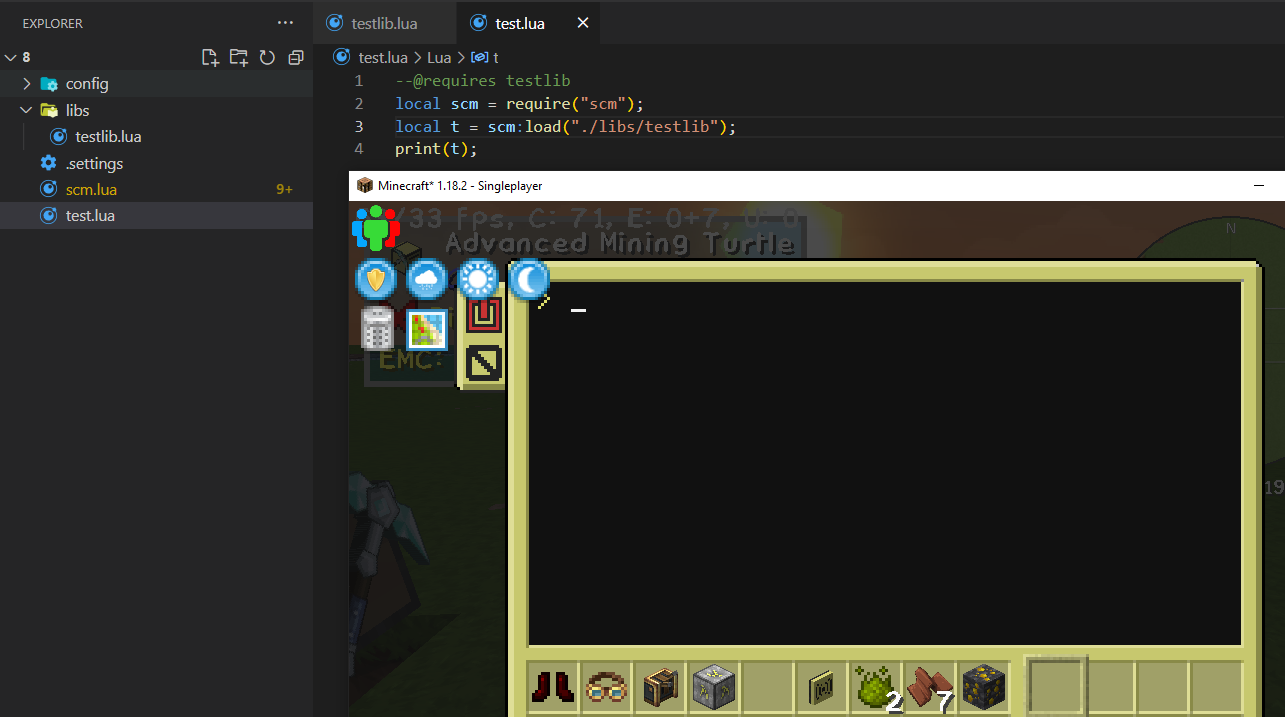This screenshot has height=717, width=1285.
Task: Click the test.lua breadcrumb segment
Action: pyautogui.click(x=383, y=58)
